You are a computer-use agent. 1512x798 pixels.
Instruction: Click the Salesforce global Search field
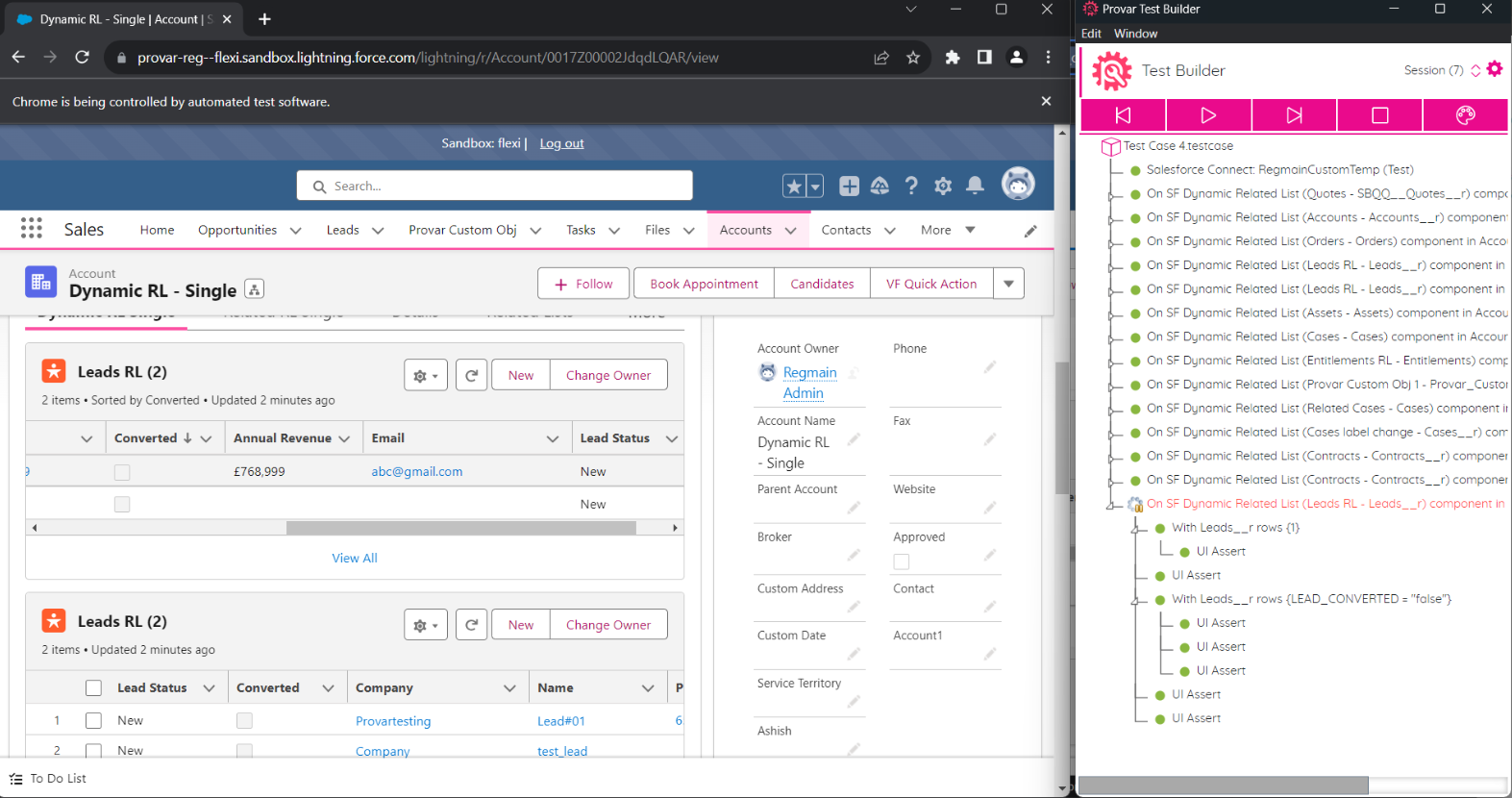(495, 186)
